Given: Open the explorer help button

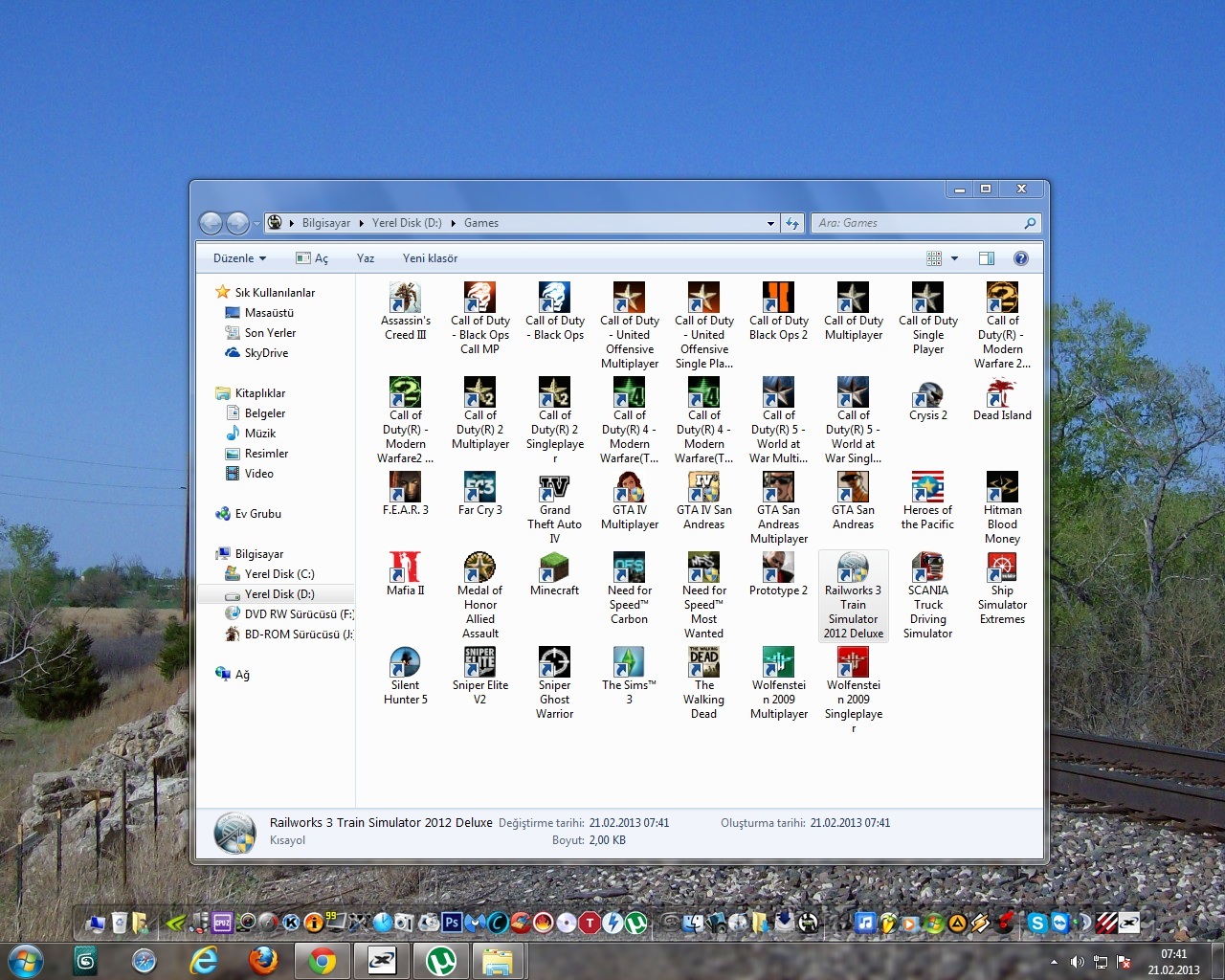Looking at the screenshot, I should (1021, 258).
